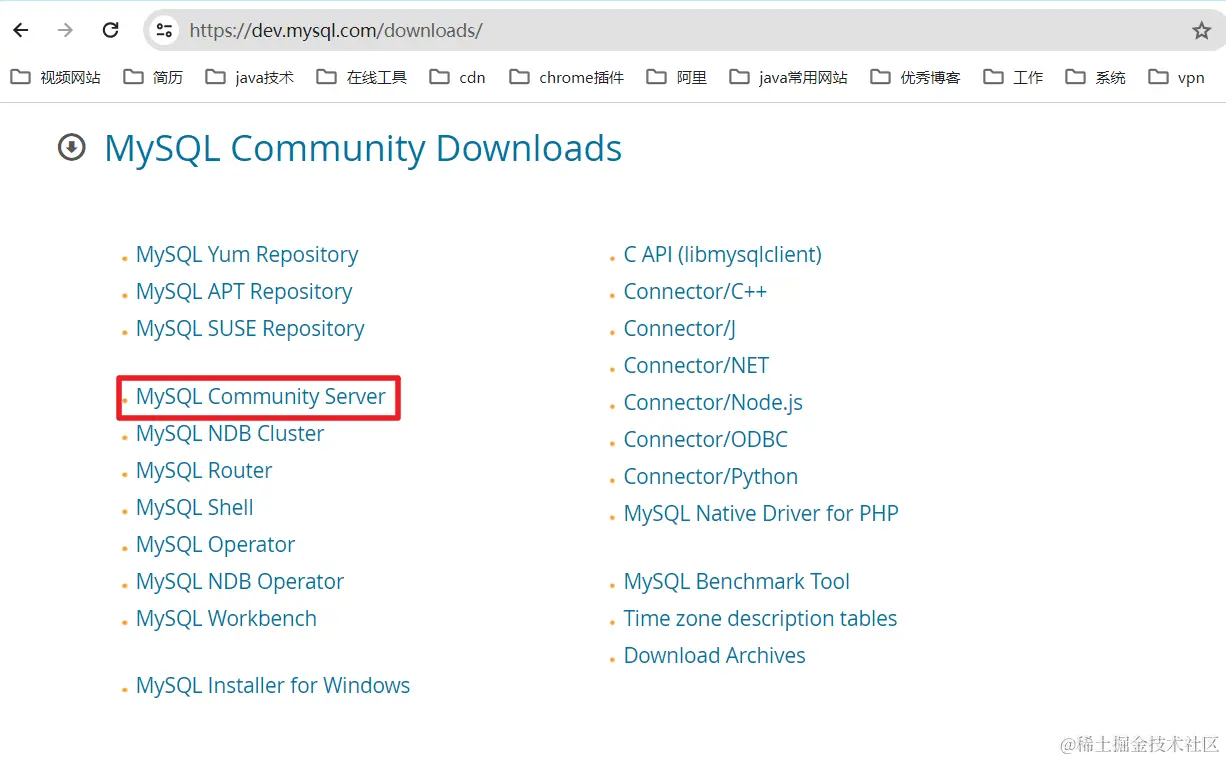1226x761 pixels.
Task: Open C API (libmysqlclient) link
Action: (723, 255)
